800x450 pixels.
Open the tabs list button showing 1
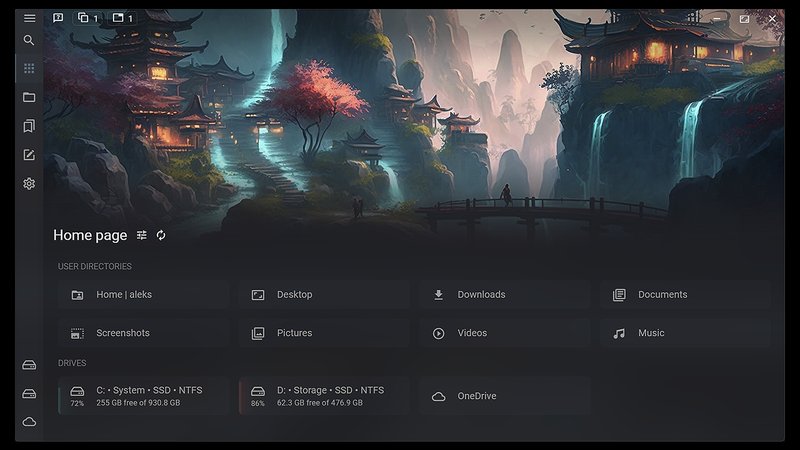pos(123,18)
